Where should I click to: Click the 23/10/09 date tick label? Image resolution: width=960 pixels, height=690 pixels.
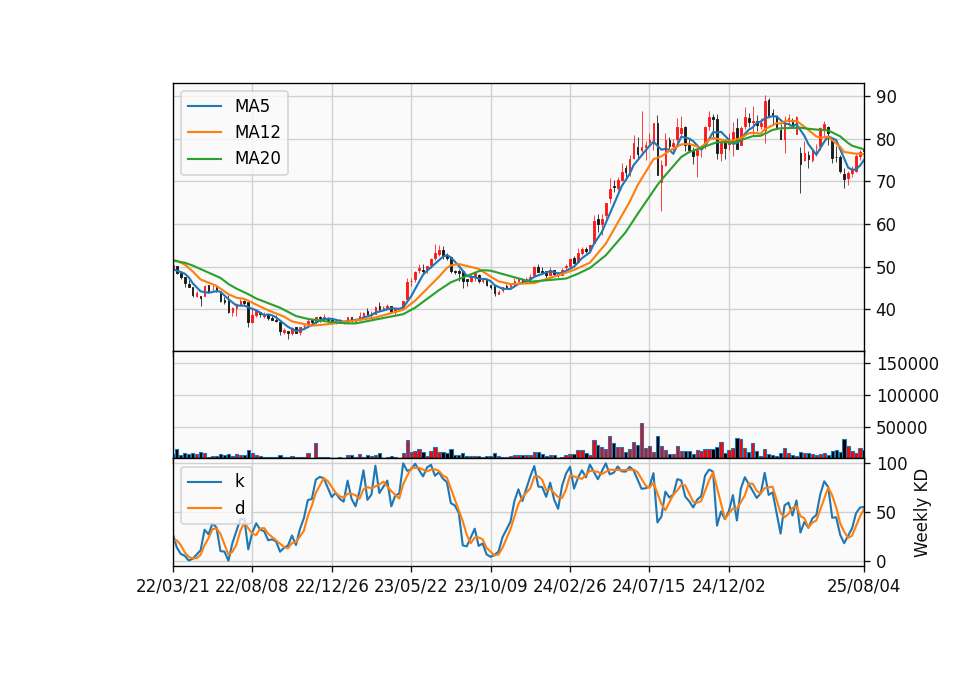point(490,586)
